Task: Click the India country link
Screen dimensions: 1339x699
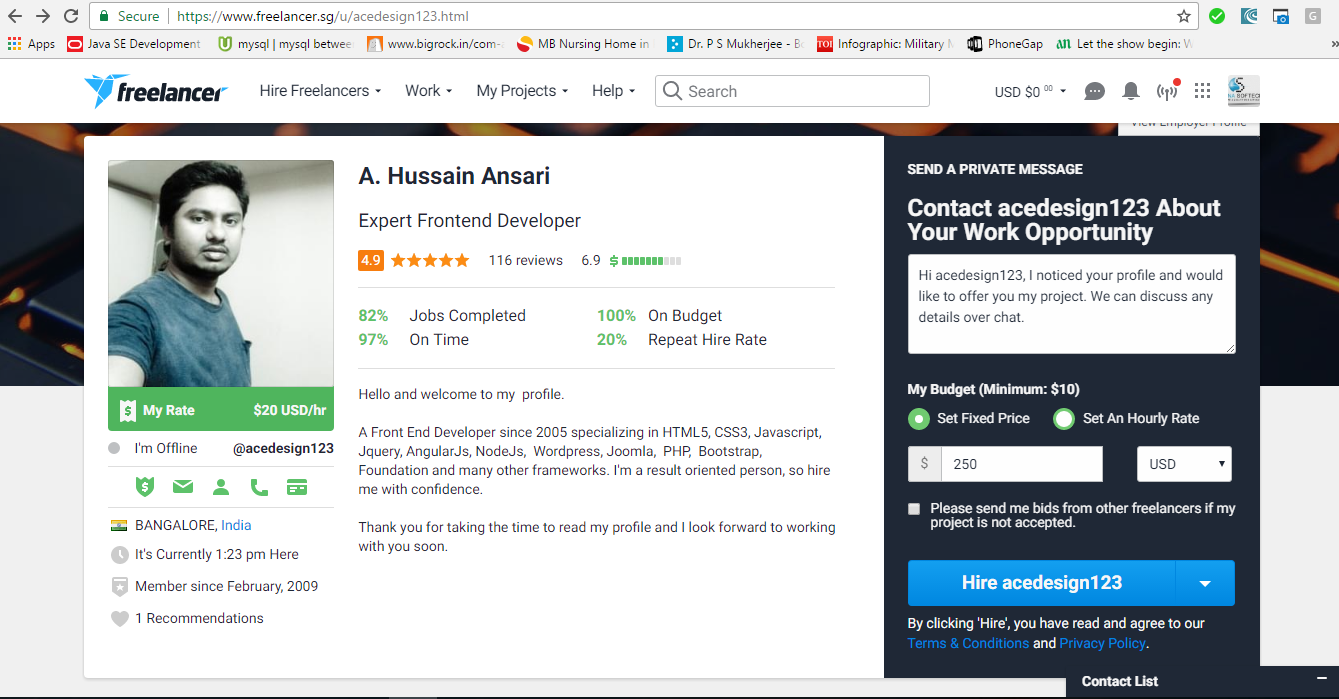Action: click(236, 525)
